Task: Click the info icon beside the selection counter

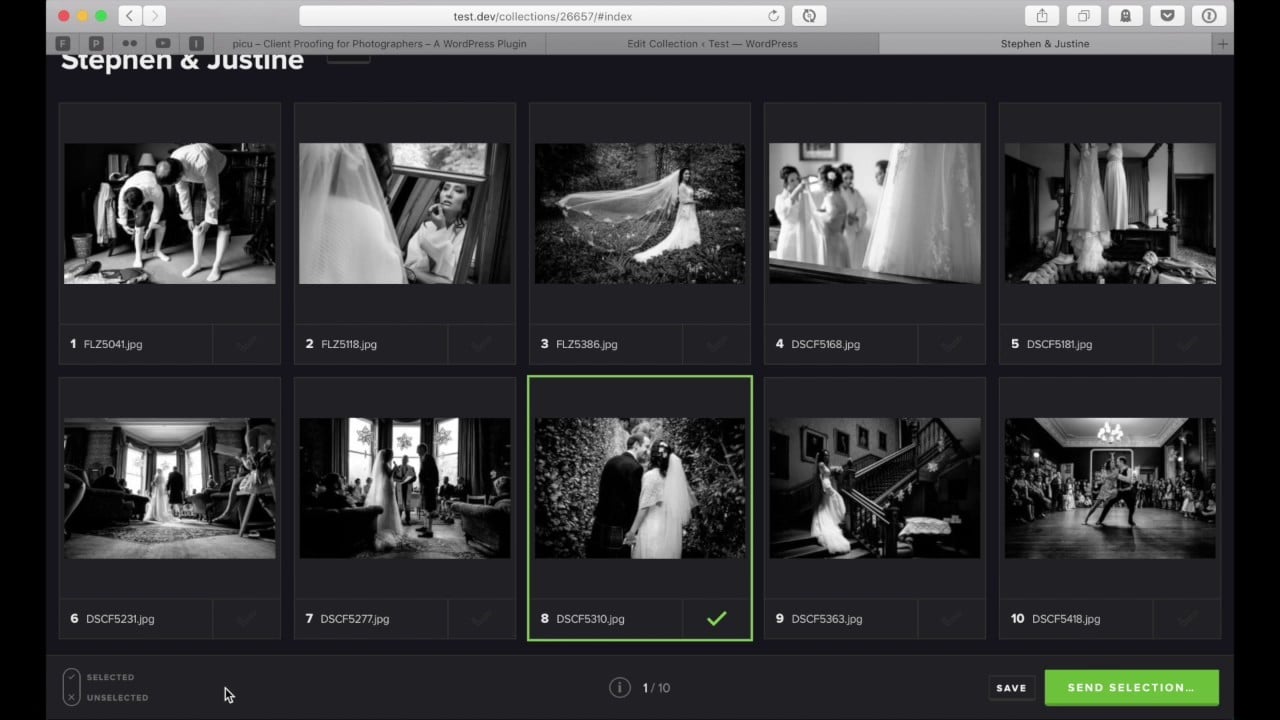Action: point(620,688)
